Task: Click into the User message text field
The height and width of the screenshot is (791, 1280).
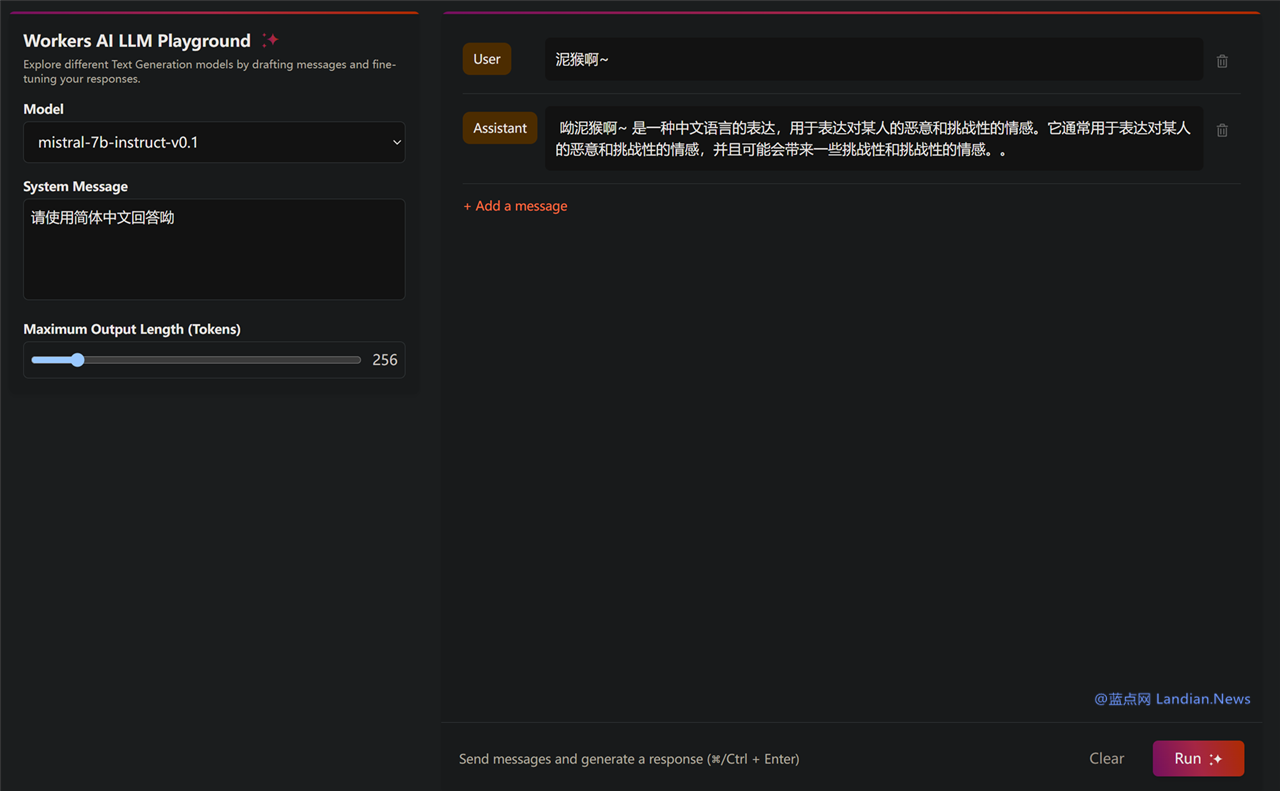Action: tap(873, 59)
